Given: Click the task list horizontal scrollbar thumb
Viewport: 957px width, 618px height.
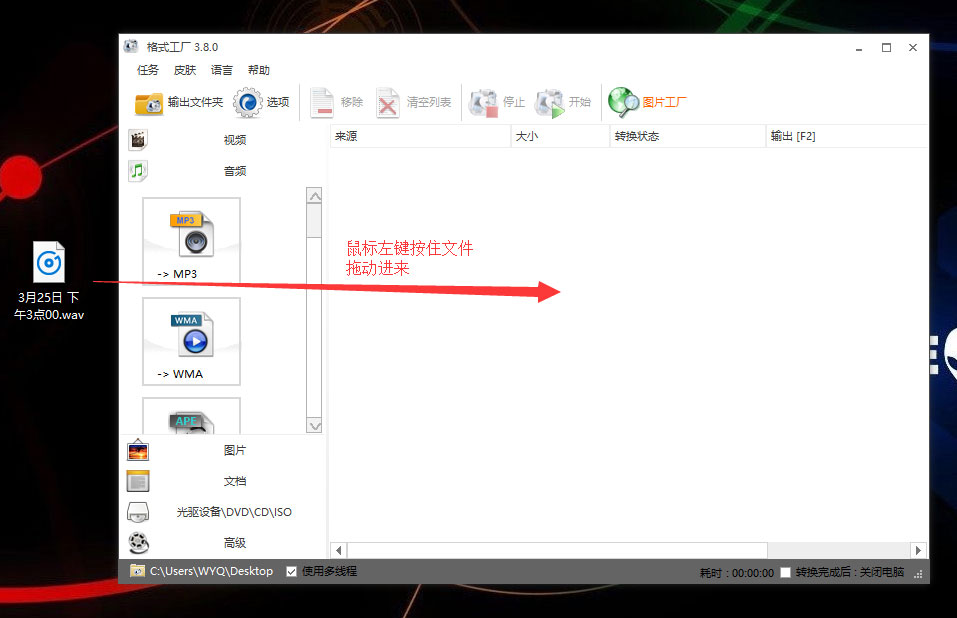Looking at the screenshot, I should [x=557, y=550].
